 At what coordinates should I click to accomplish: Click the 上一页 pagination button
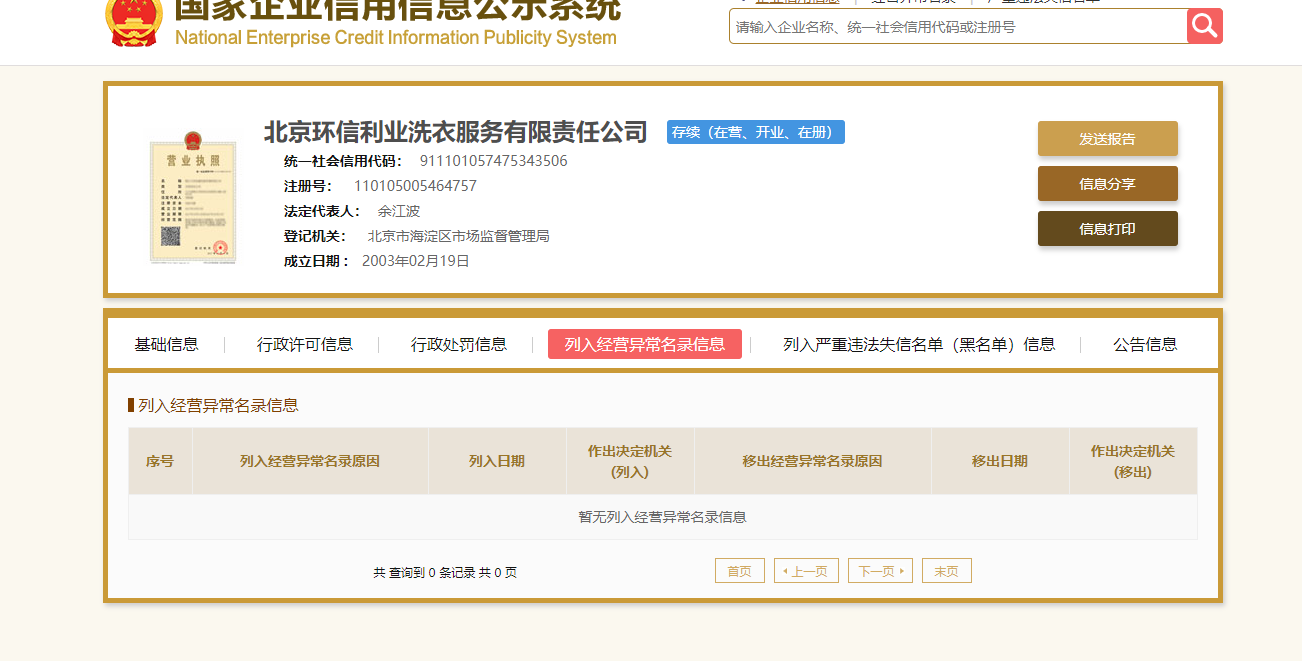click(806, 571)
